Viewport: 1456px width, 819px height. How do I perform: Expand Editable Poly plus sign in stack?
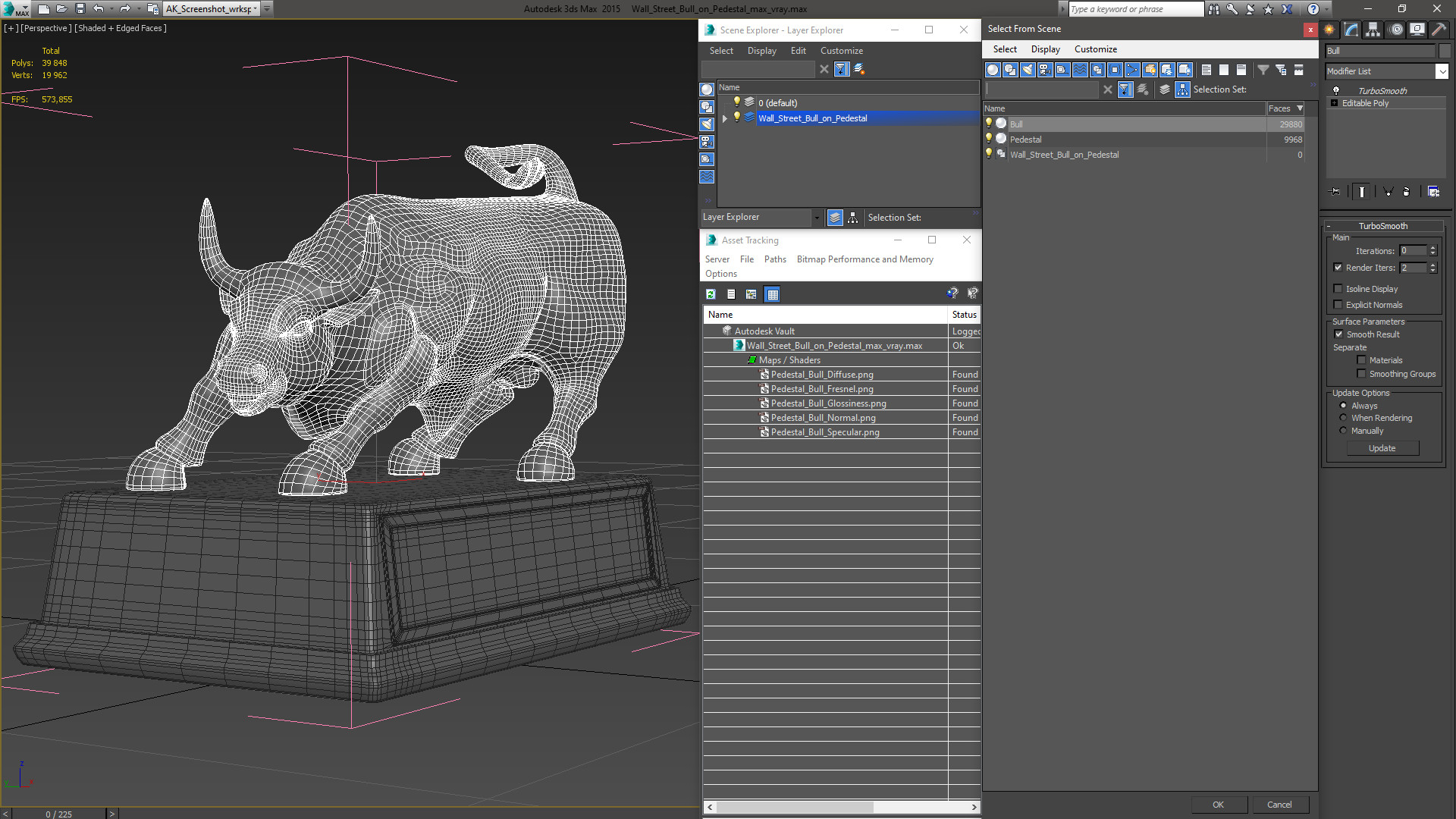[1334, 103]
